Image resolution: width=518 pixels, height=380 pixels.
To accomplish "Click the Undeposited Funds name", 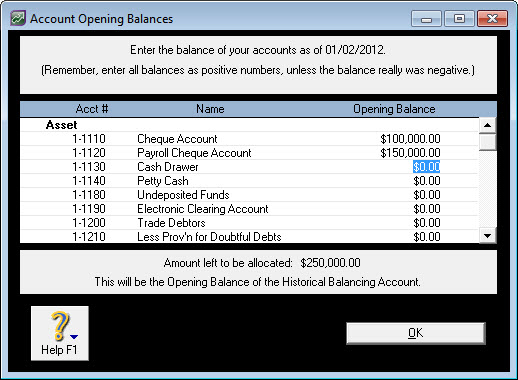I will [x=183, y=195].
